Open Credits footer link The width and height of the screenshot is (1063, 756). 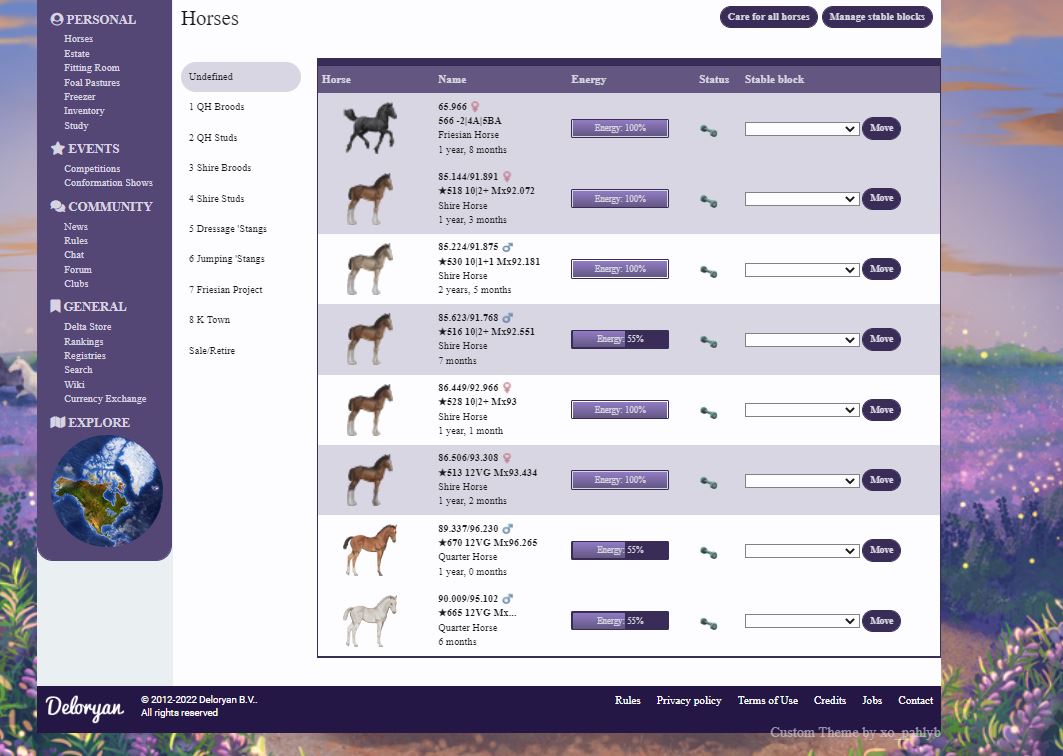pos(830,700)
